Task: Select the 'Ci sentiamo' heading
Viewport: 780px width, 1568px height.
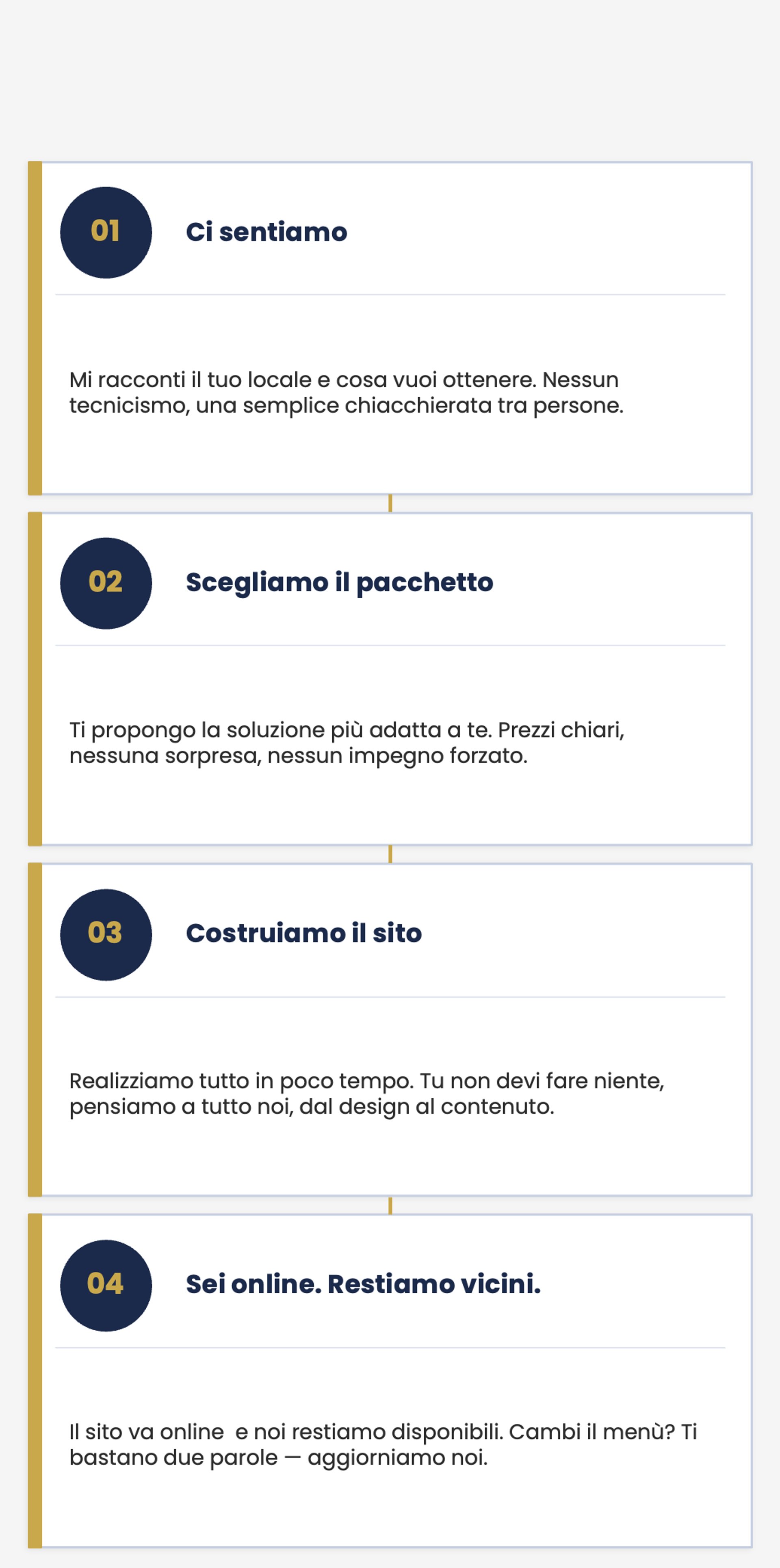Action: [x=266, y=232]
